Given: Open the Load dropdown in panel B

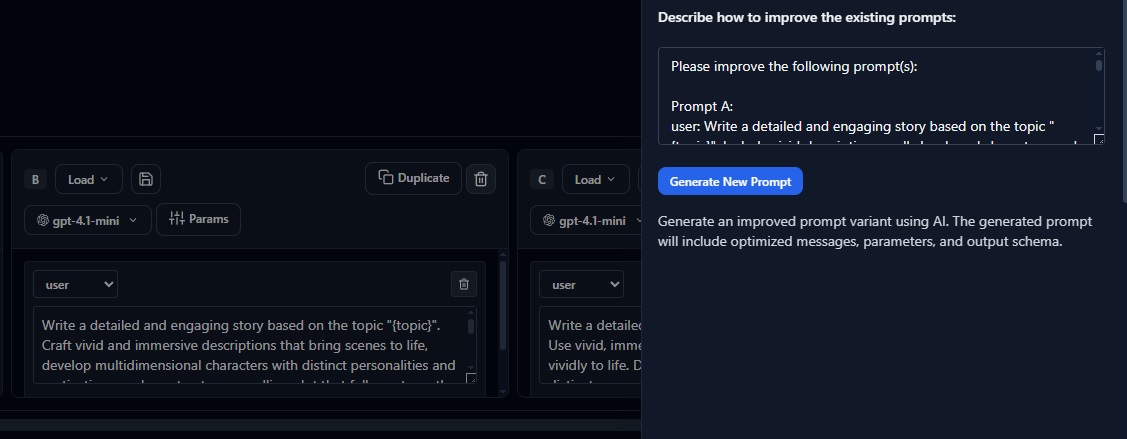Looking at the screenshot, I should tap(89, 180).
